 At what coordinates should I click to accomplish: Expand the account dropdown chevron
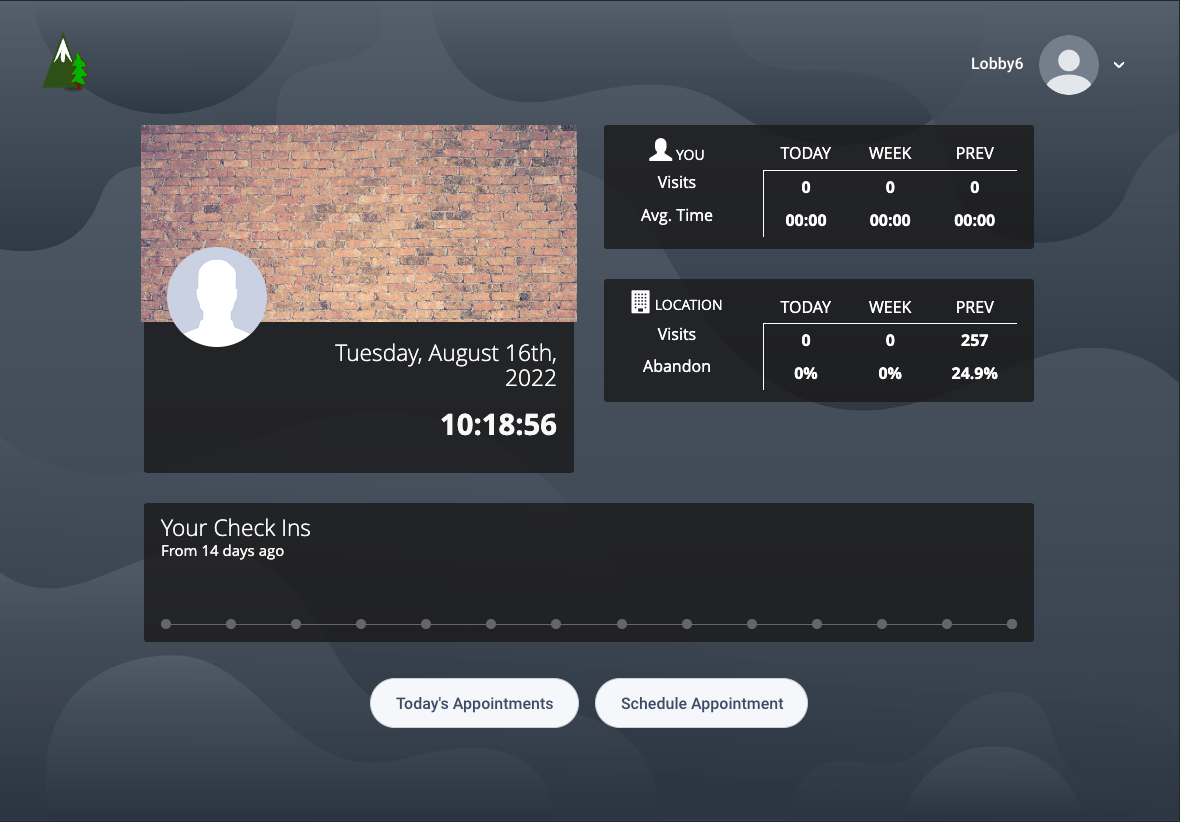(1119, 65)
